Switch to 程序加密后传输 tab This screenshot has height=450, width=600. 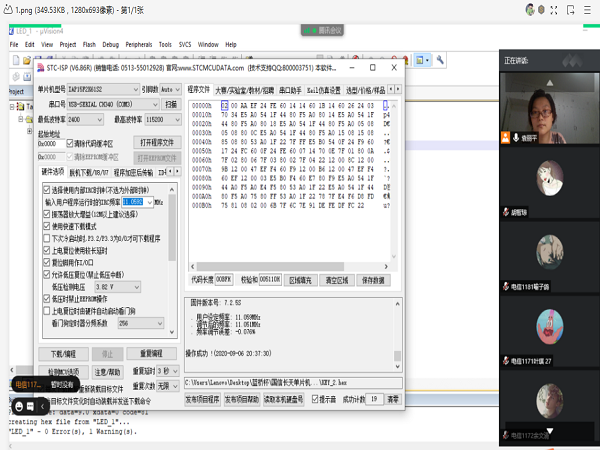coord(133,173)
